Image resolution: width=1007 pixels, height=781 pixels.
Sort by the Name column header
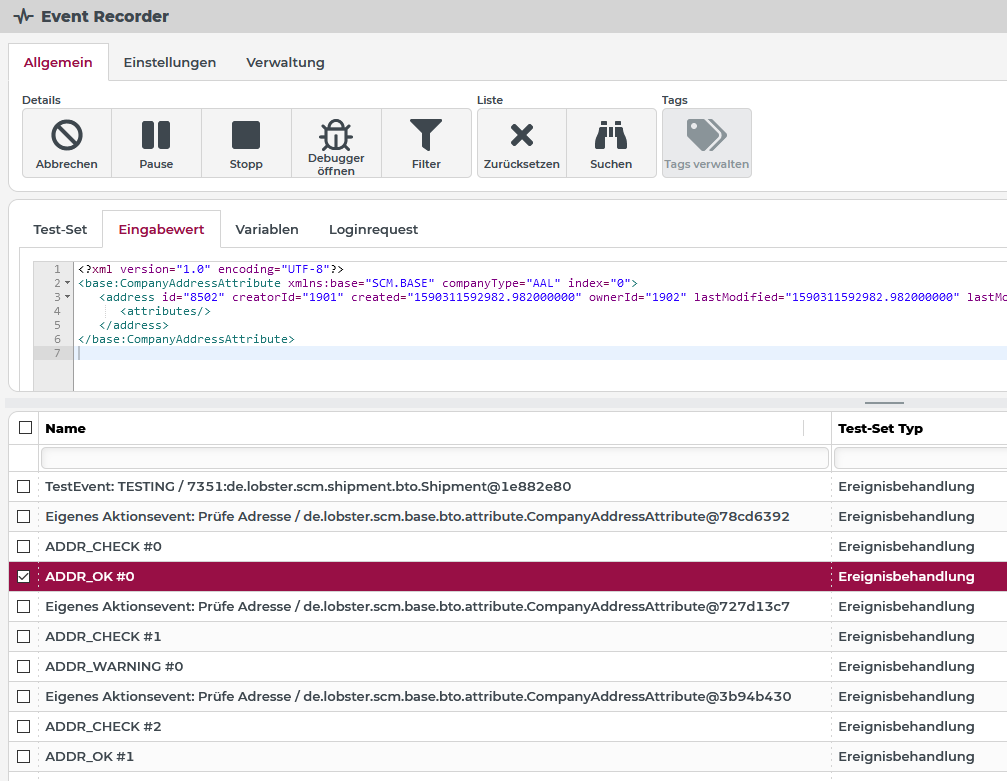coord(66,428)
